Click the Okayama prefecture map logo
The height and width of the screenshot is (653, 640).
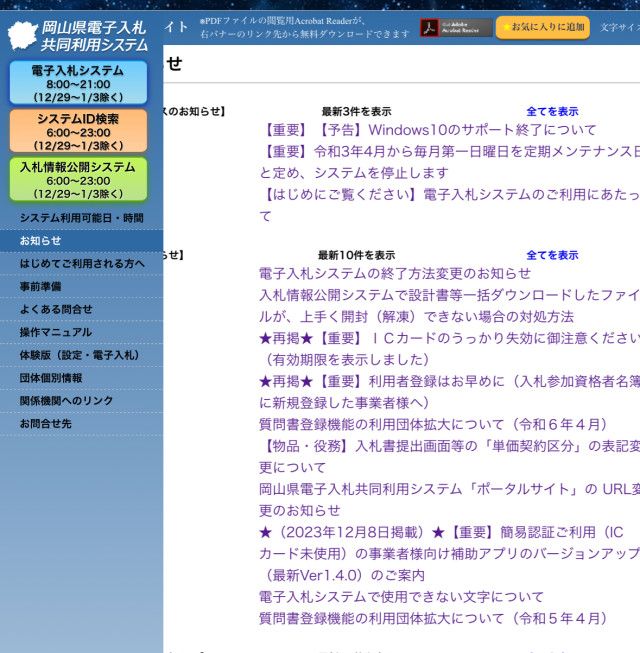coord(22,35)
